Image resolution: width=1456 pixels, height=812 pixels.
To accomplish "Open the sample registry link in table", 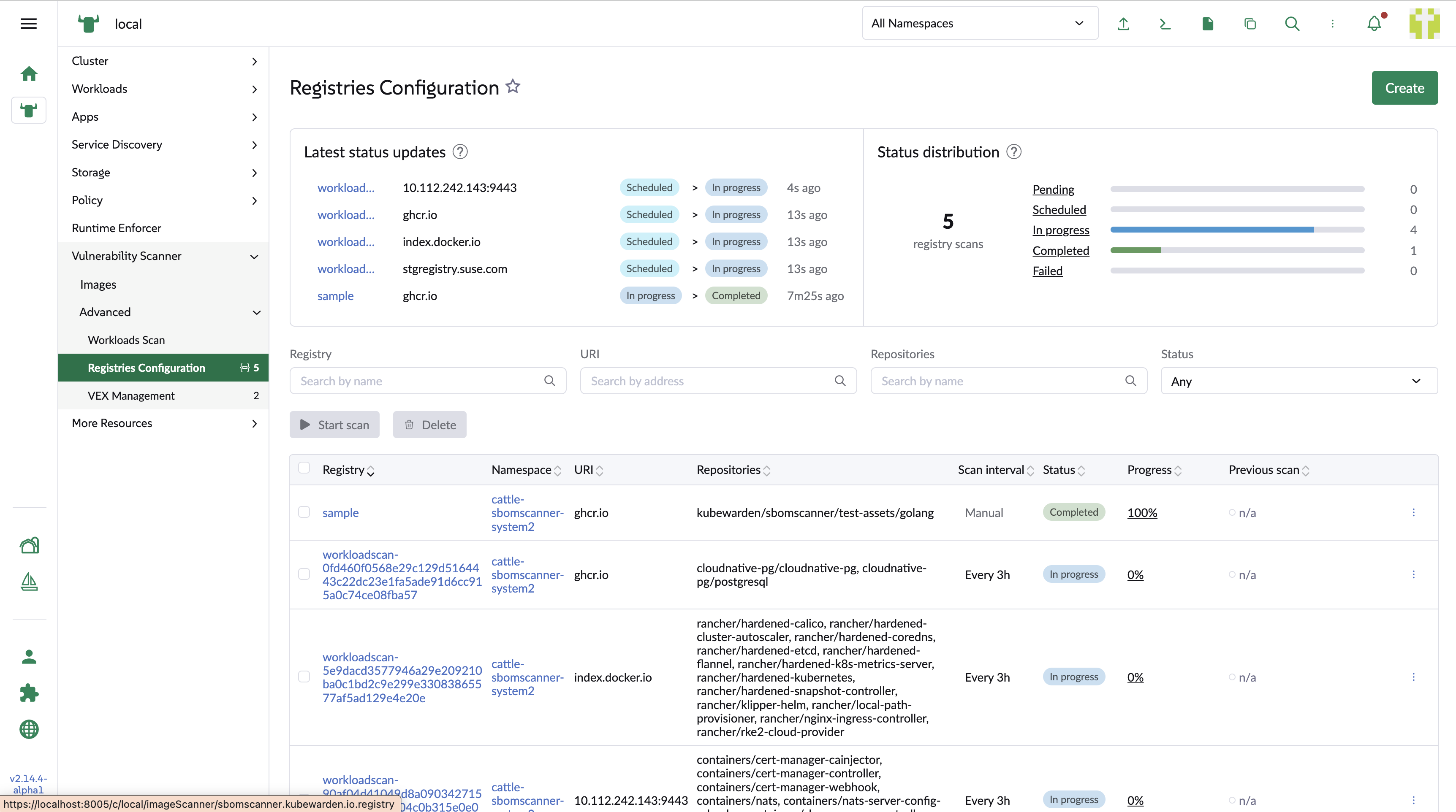I will (340, 512).
